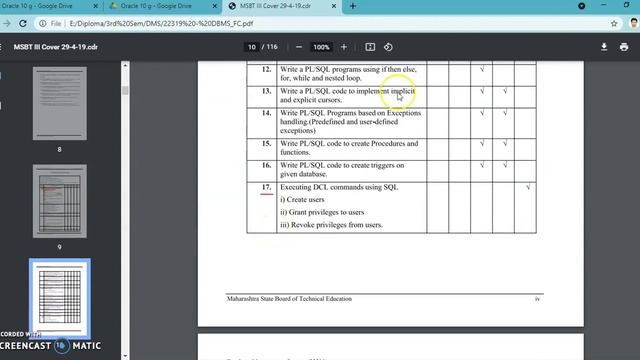
Task: Bookmark this page with the star icon
Action: tap(614, 24)
